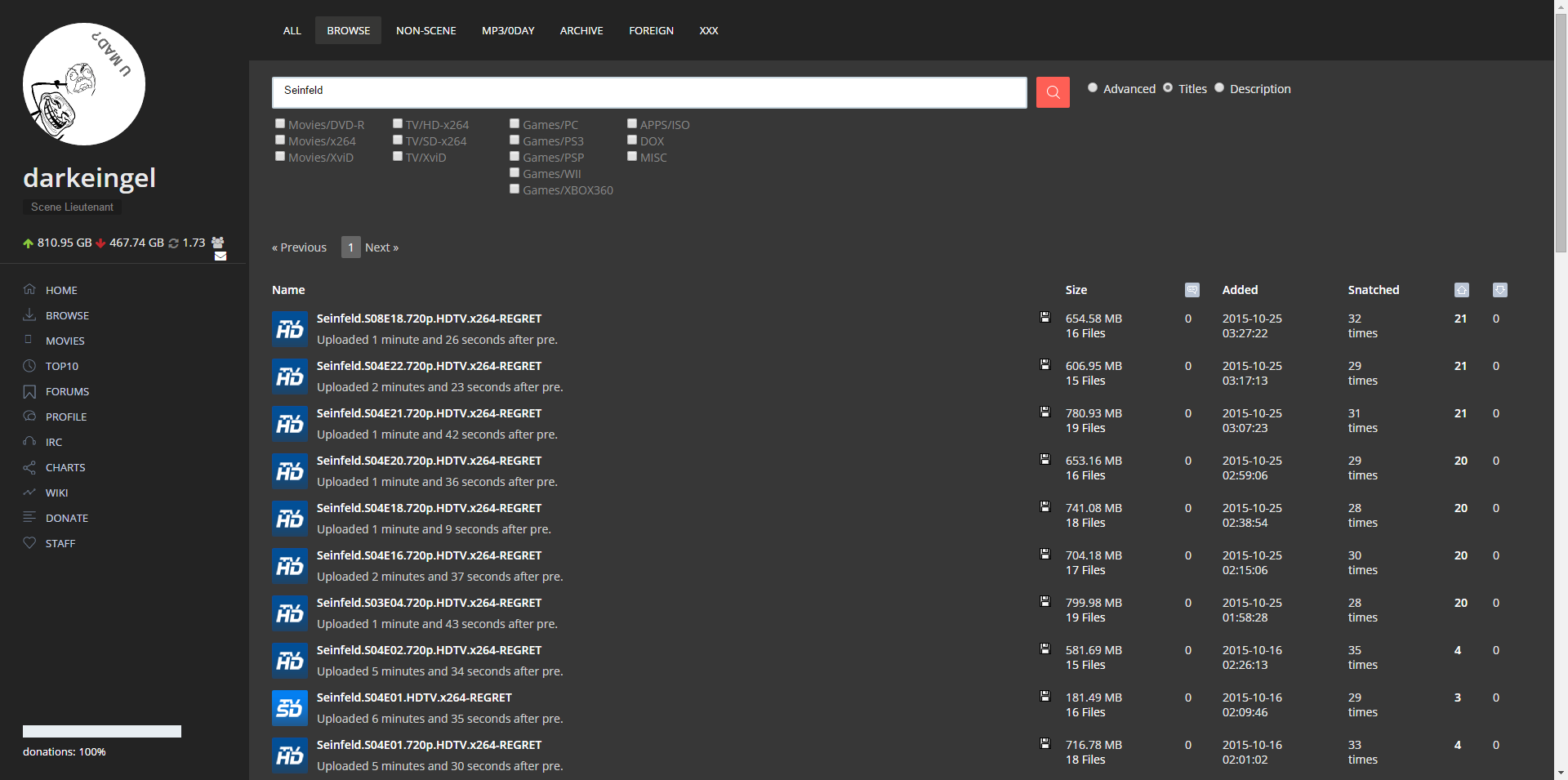The image size is (1568, 780).
Task: Download Seinfeld.S04E22 via its floppy disk icon
Action: pyautogui.click(x=1045, y=364)
